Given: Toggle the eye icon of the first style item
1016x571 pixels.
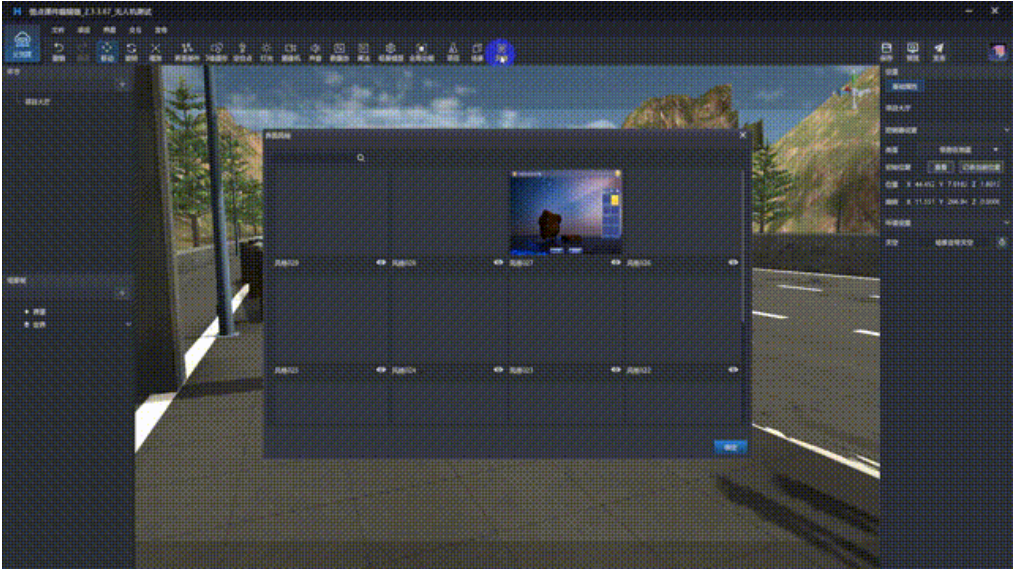Looking at the screenshot, I should tap(380, 263).
